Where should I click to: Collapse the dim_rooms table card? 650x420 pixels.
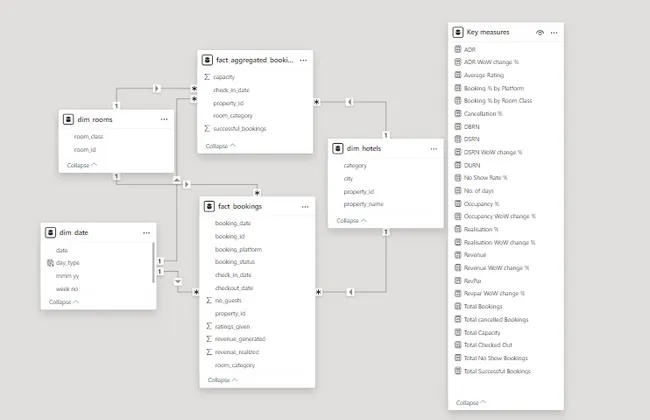click(82, 164)
